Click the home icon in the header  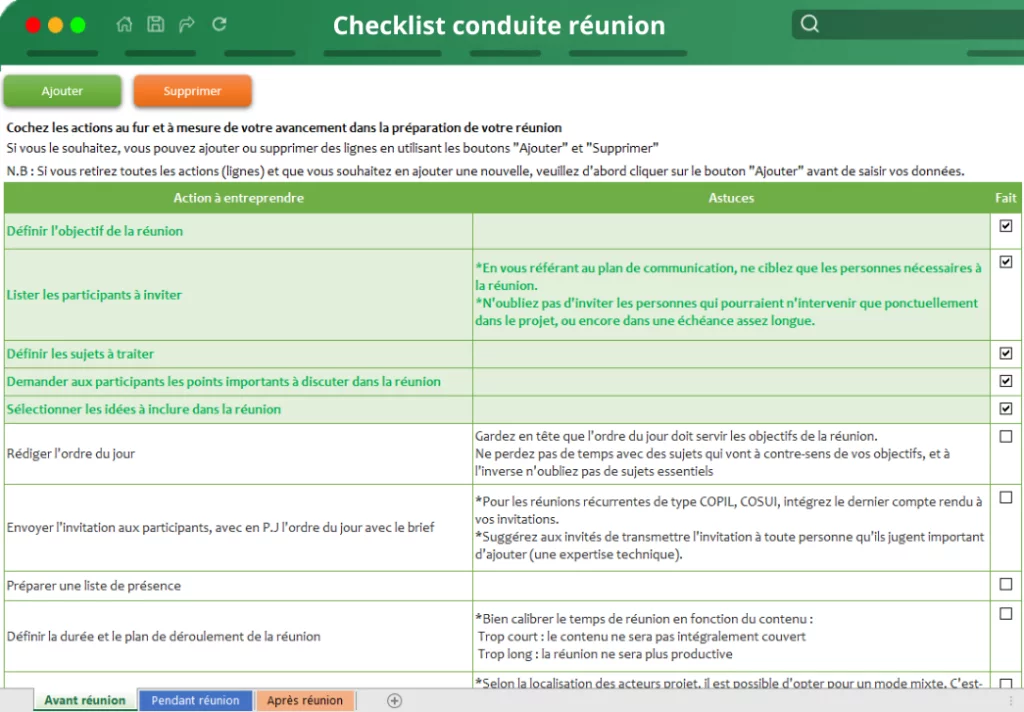[124, 25]
